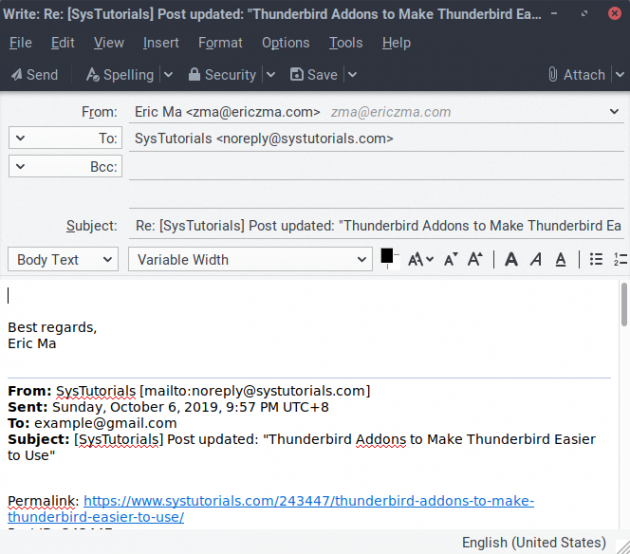Open the Edit menu
This screenshot has width=630, height=554.
point(63,43)
